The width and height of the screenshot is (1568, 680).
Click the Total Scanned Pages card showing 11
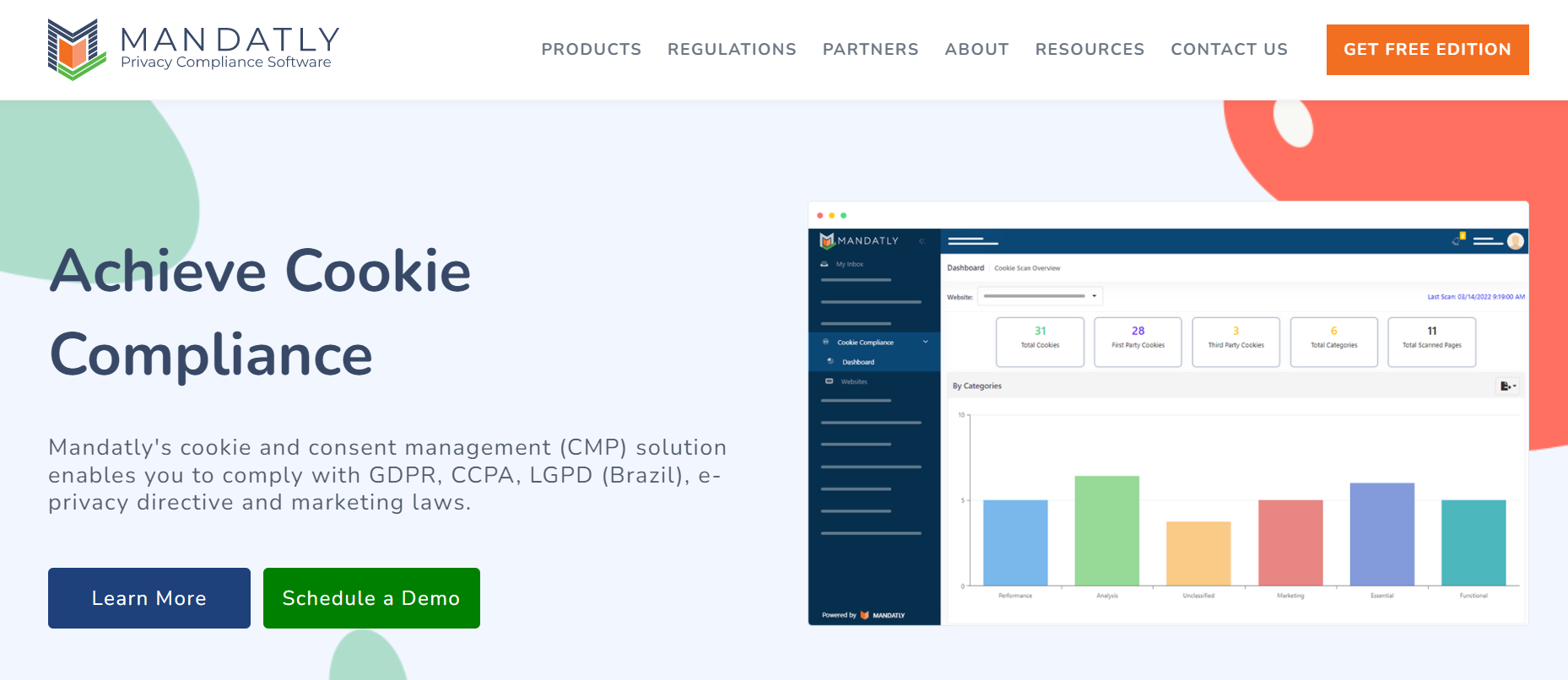tap(1432, 342)
